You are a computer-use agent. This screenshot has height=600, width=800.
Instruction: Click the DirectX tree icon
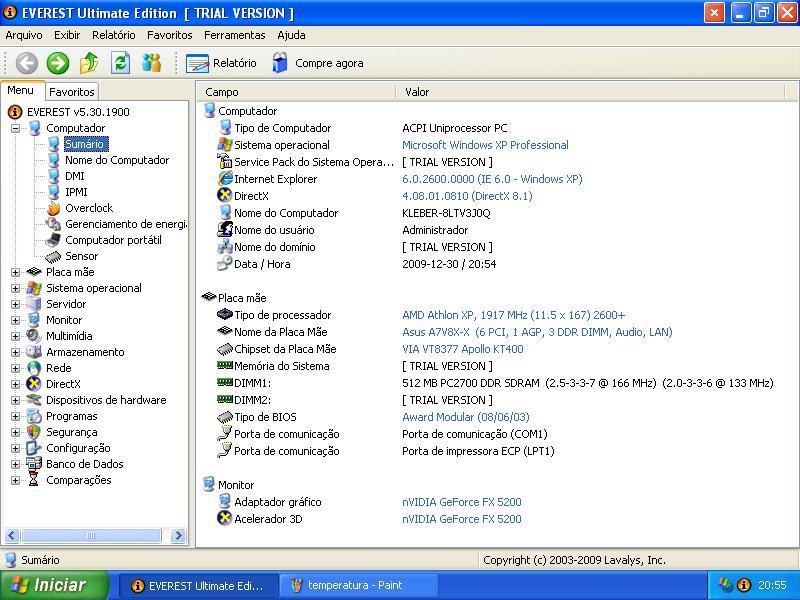tap(34, 384)
